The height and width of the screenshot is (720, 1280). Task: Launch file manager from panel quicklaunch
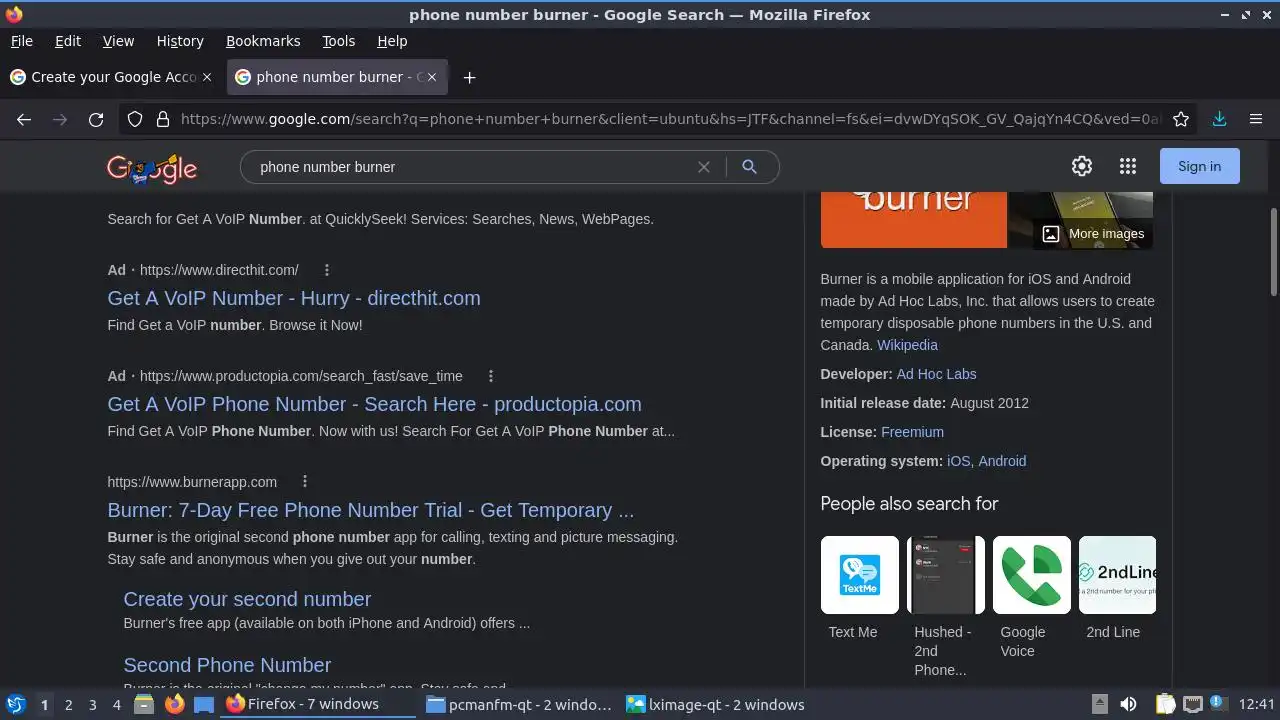[144, 704]
